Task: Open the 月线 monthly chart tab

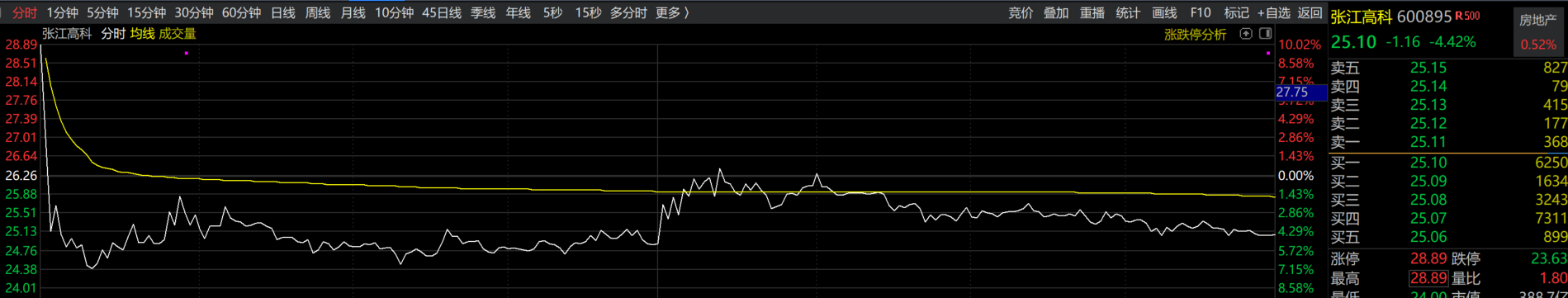Action: 353,12
